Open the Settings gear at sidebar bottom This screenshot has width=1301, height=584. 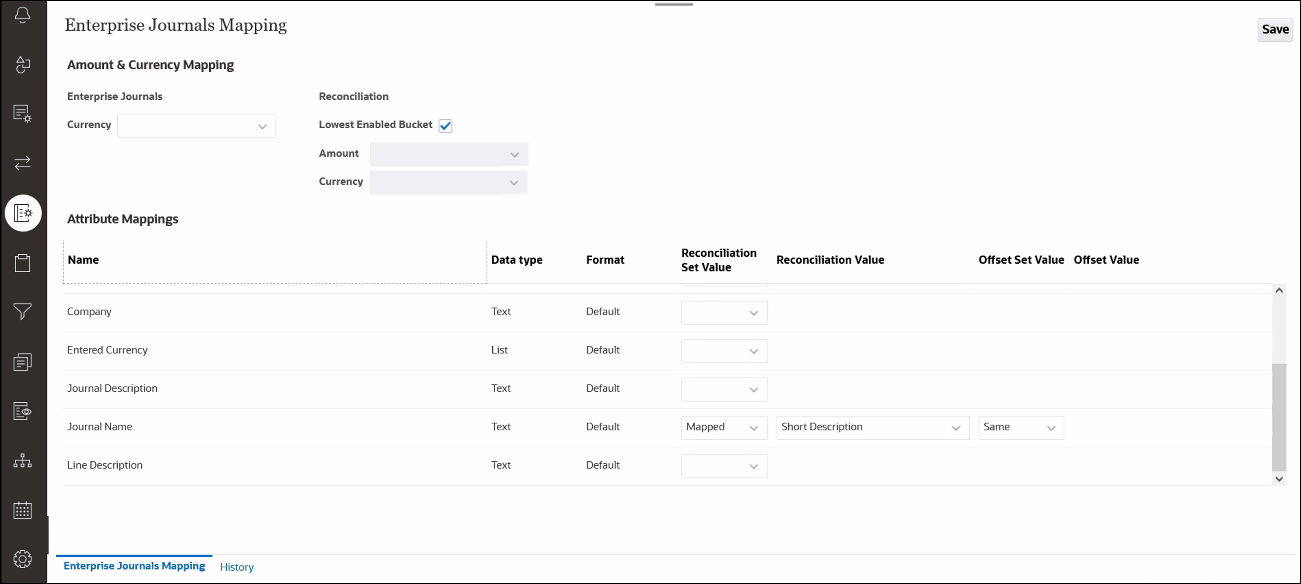coord(22,558)
